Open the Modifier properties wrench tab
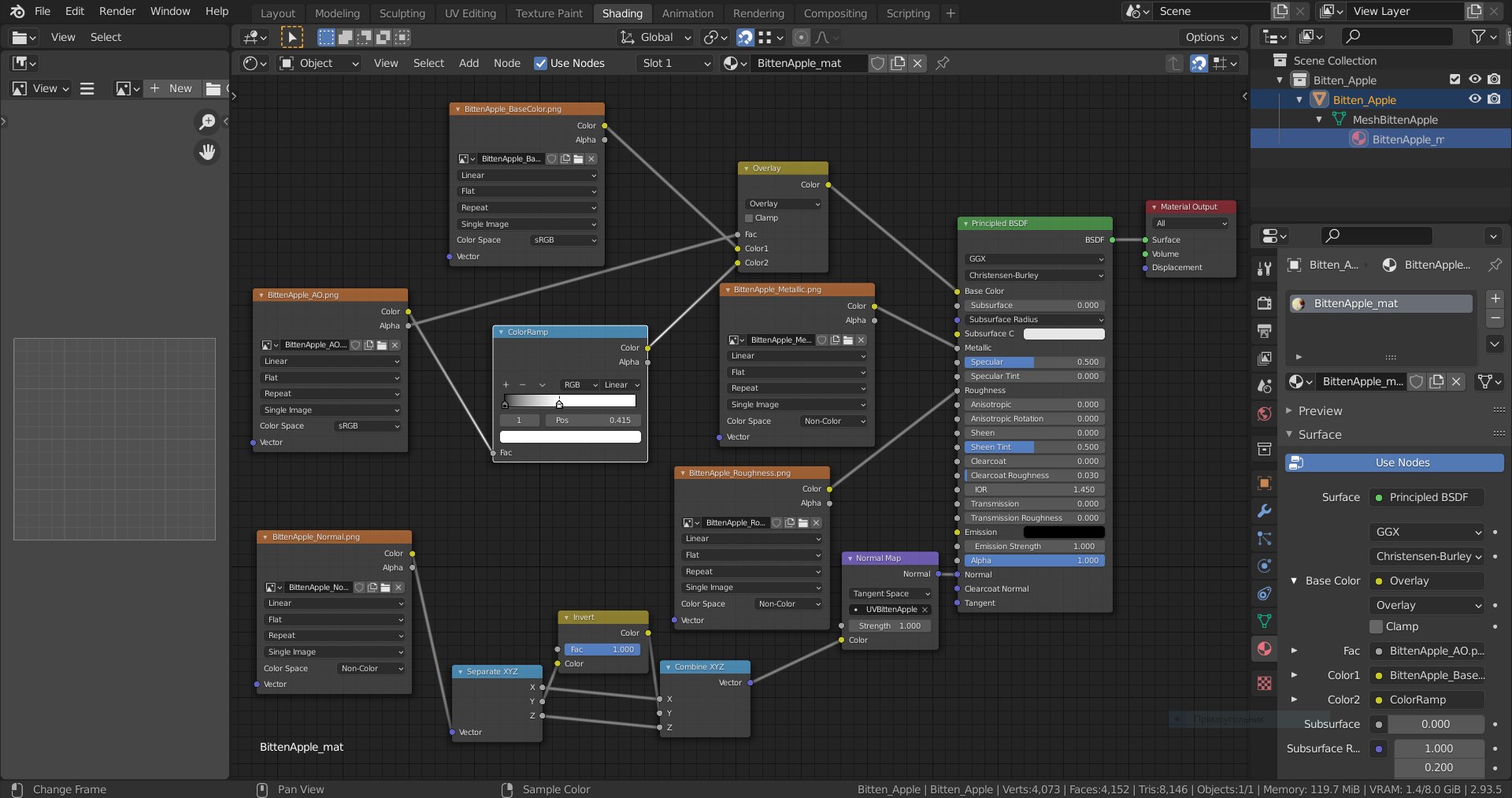The width and height of the screenshot is (1512, 798). pyautogui.click(x=1264, y=510)
